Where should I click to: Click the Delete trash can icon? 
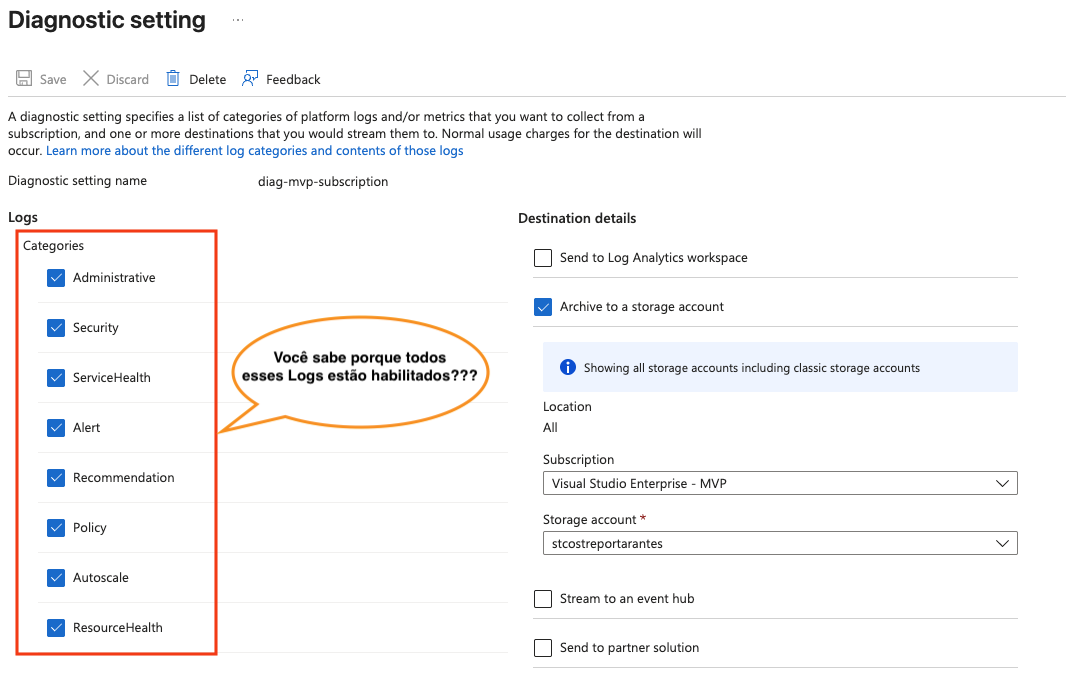pos(173,78)
